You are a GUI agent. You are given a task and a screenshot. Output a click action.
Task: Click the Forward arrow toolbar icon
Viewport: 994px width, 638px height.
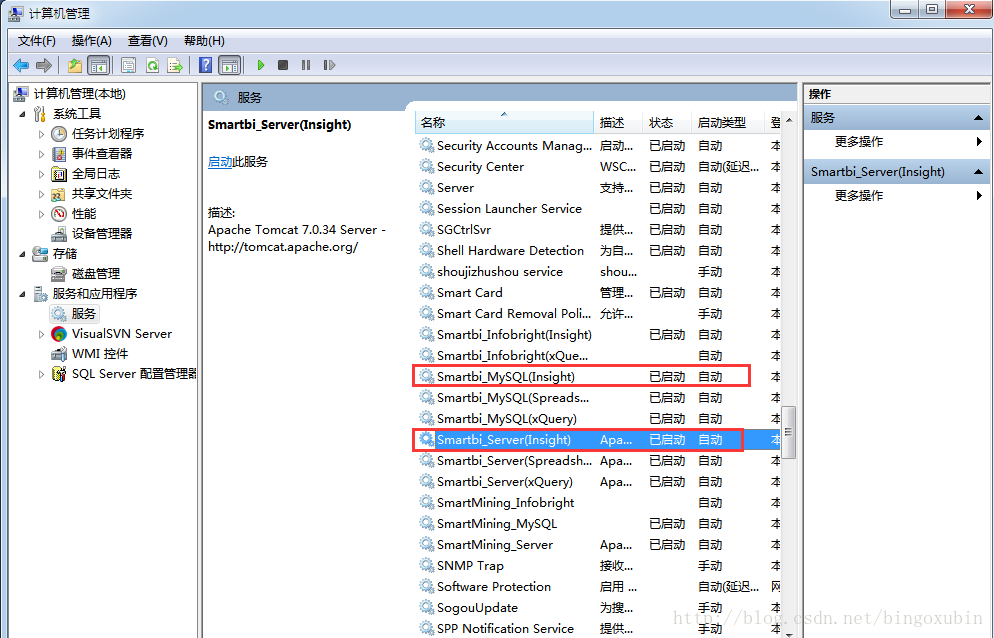[44, 65]
